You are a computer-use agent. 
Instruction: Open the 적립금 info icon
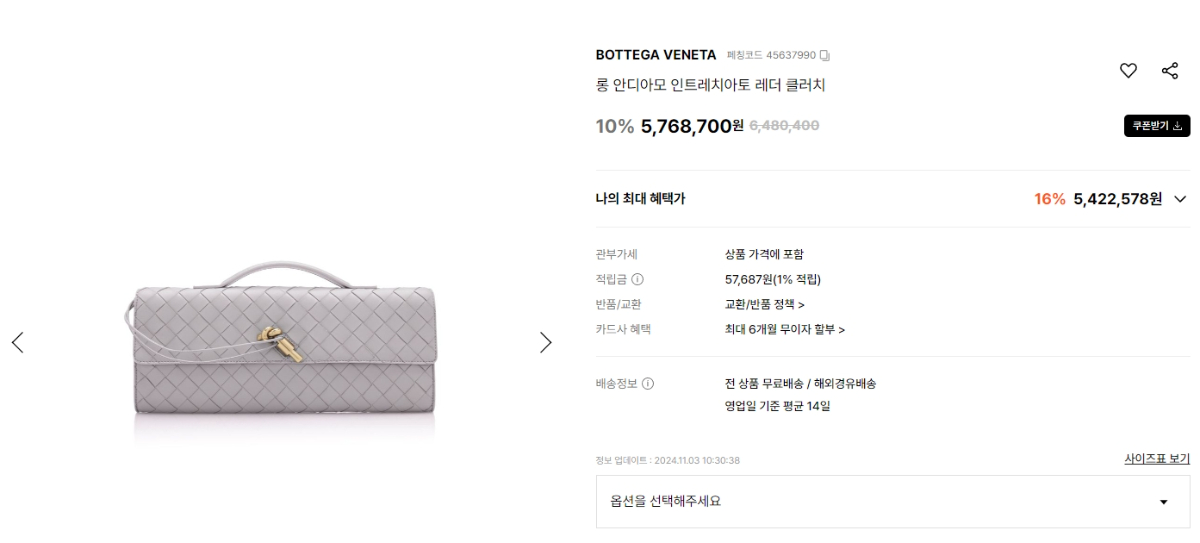pos(637,279)
